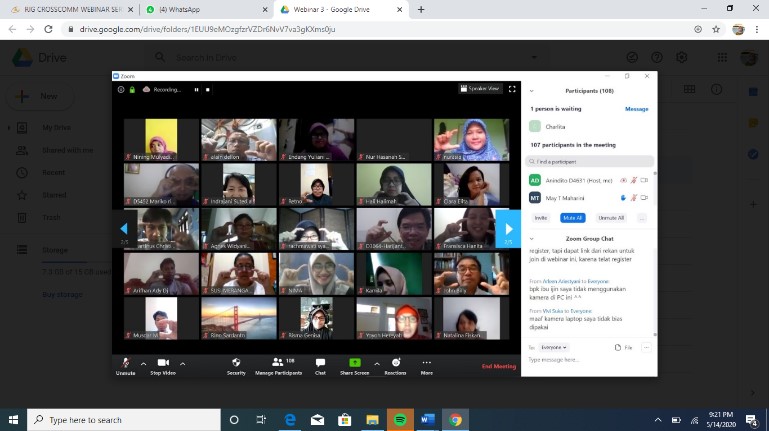The width and height of the screenshot is (769, 431).
Task: Click the Mute All button
Action: 572,218
